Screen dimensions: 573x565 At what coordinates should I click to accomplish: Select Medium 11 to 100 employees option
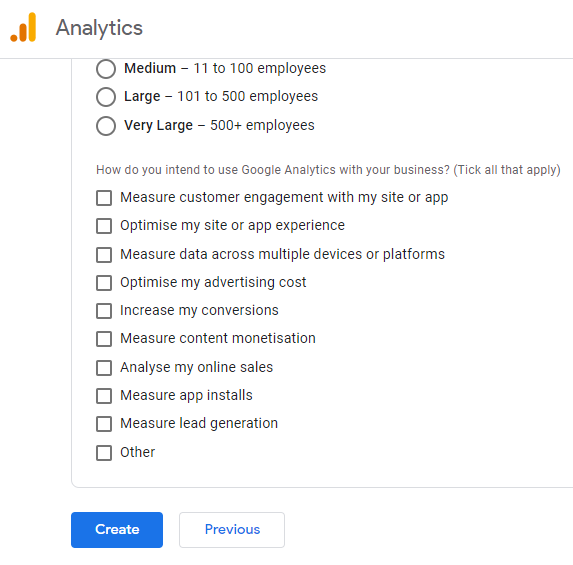[106, 69]
